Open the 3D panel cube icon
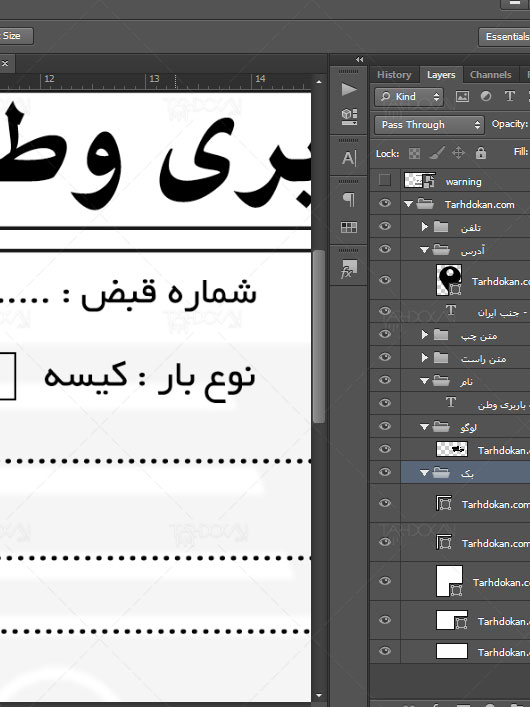The width and height of the screenshot is (530, 707). click(x=349, y=116)
